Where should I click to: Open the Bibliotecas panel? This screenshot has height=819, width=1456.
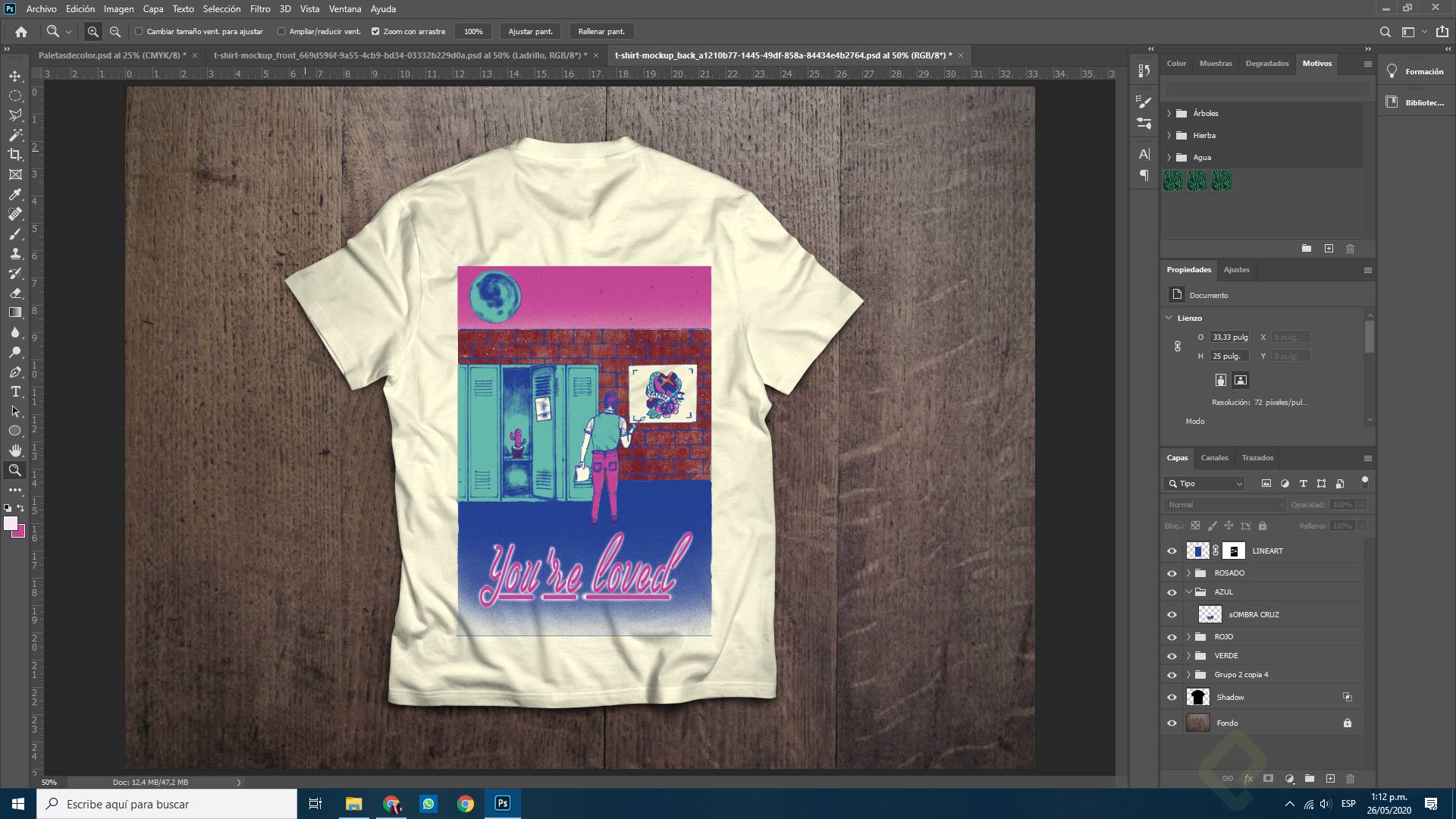[1416, 102]
